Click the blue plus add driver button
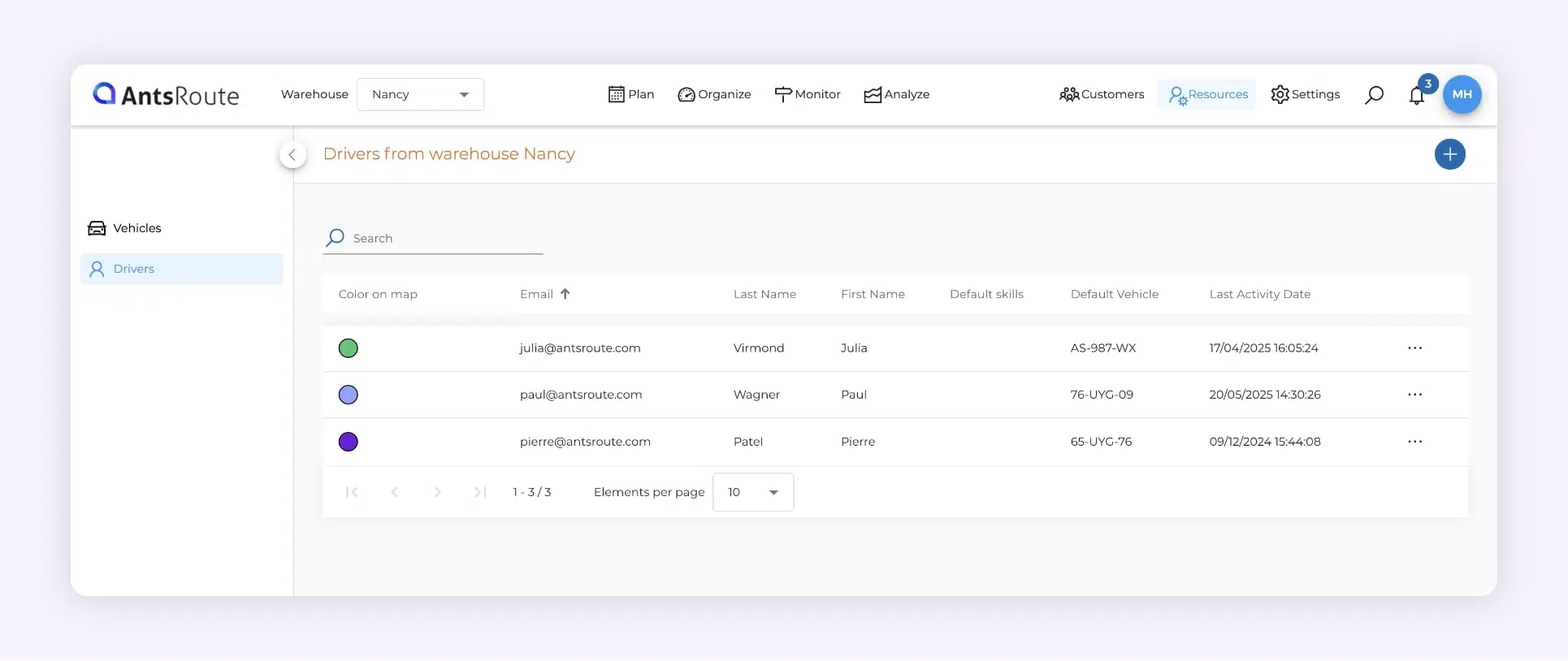Image resolution: width=1568 pixels, height=661 pixels. pyautogui.click(x=1449, y=154)
